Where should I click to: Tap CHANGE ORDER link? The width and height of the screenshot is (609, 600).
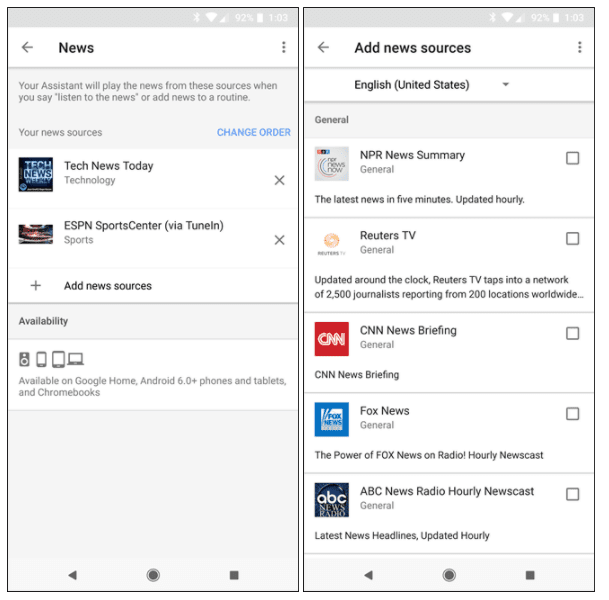[x=254, y=132]
